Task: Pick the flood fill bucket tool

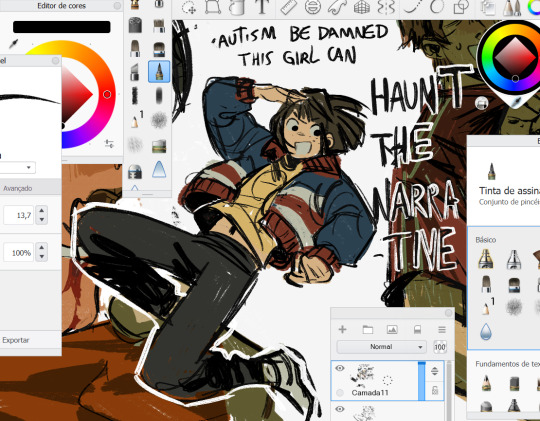Action: tap(237, 8)
